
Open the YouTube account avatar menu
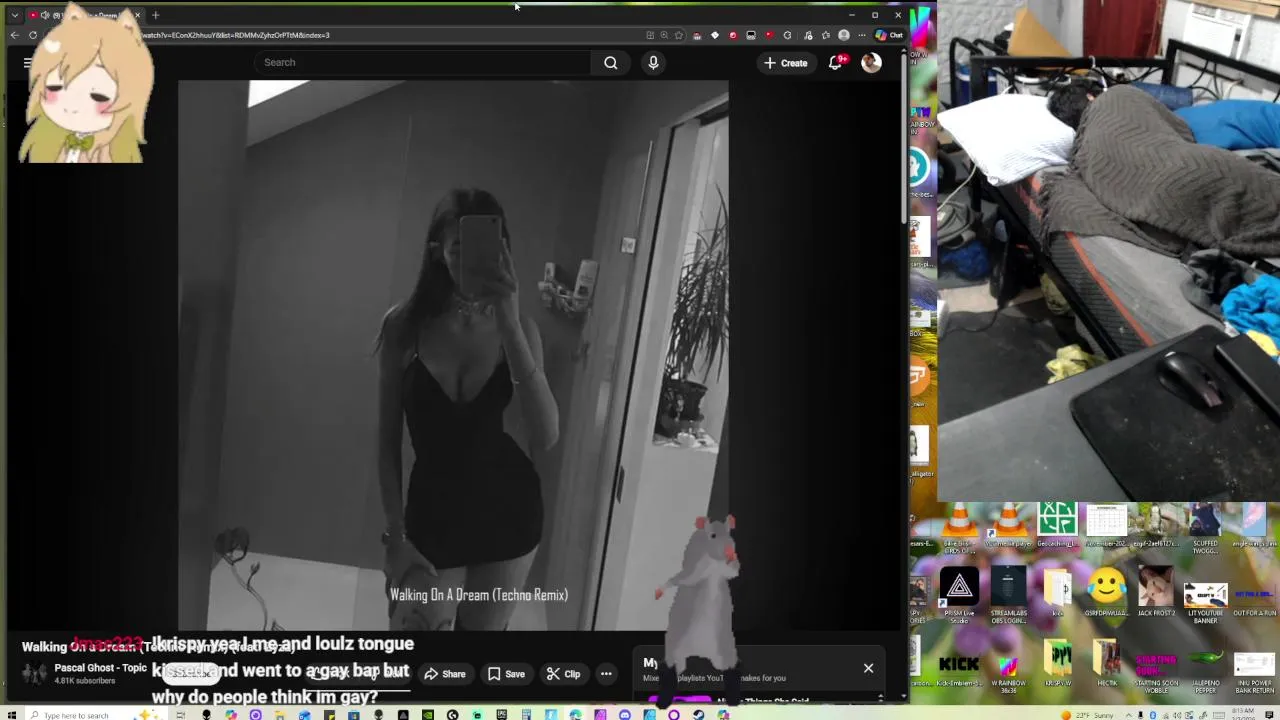(871, 62)
